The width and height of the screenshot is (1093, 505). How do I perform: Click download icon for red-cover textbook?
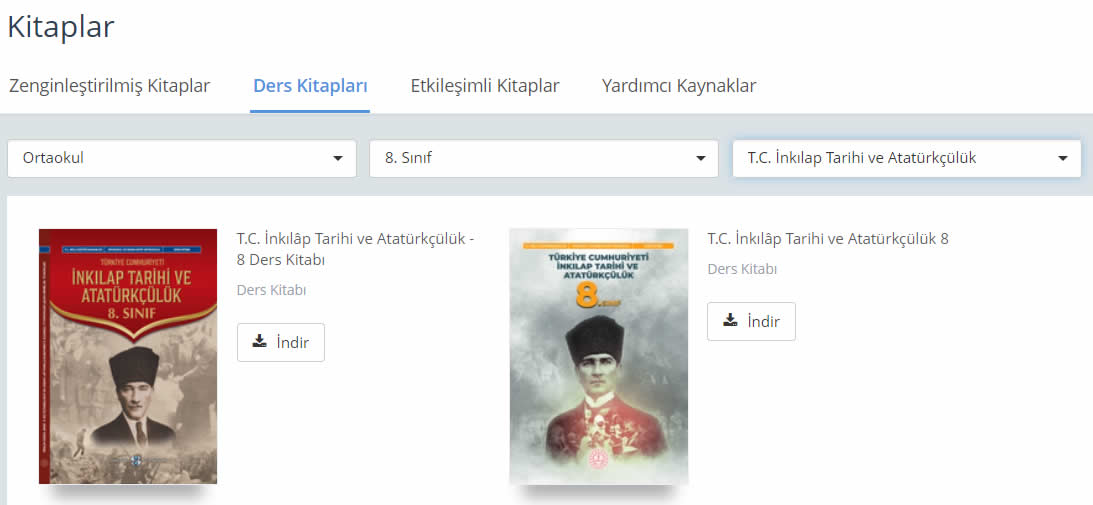click(259, 342)
